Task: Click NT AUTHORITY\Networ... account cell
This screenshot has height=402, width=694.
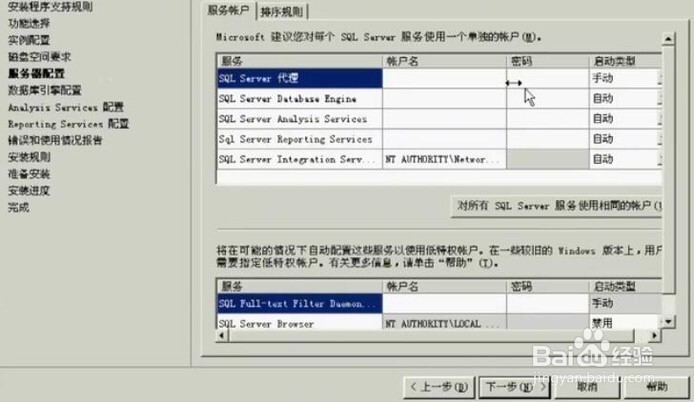Action: coord(444,159)
